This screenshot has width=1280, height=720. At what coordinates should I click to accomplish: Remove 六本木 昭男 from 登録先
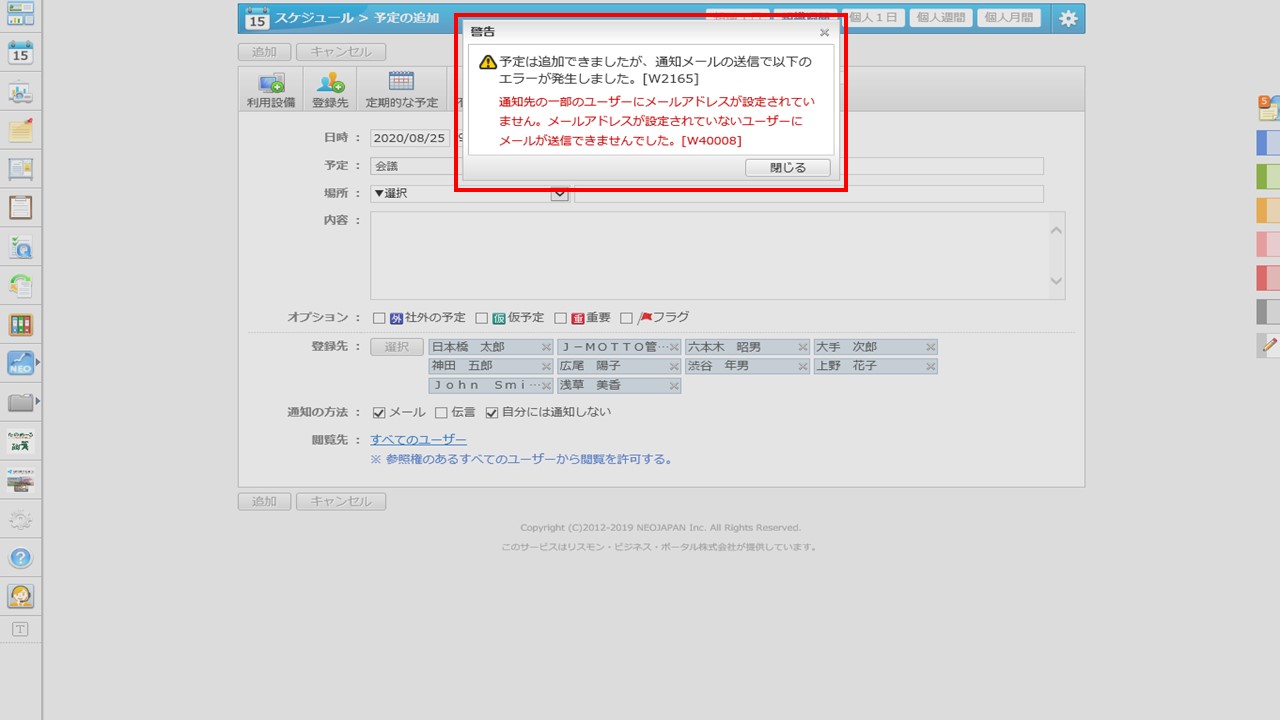tap(803, 347)
